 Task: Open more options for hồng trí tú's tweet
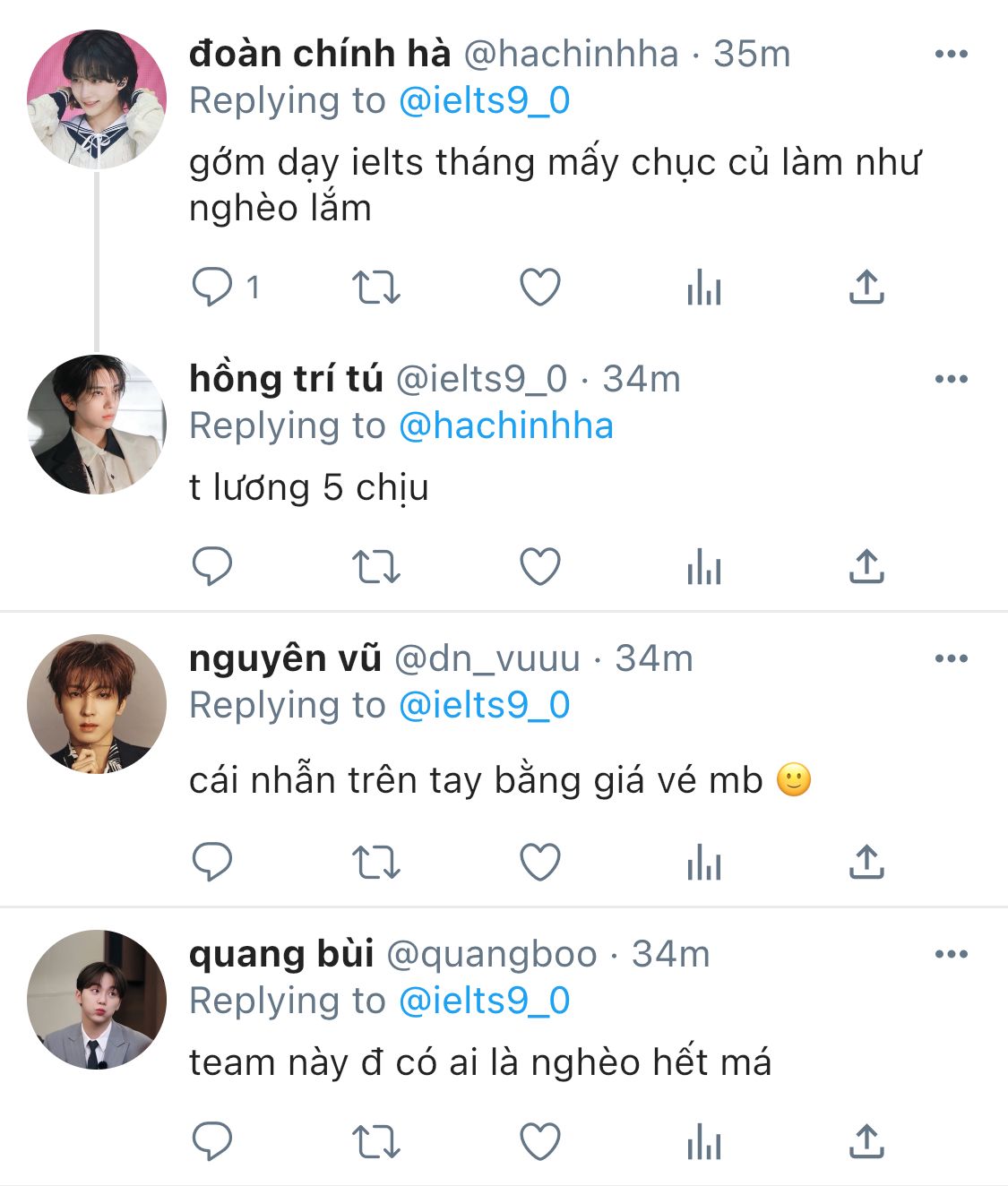click(x=951, y=379)
